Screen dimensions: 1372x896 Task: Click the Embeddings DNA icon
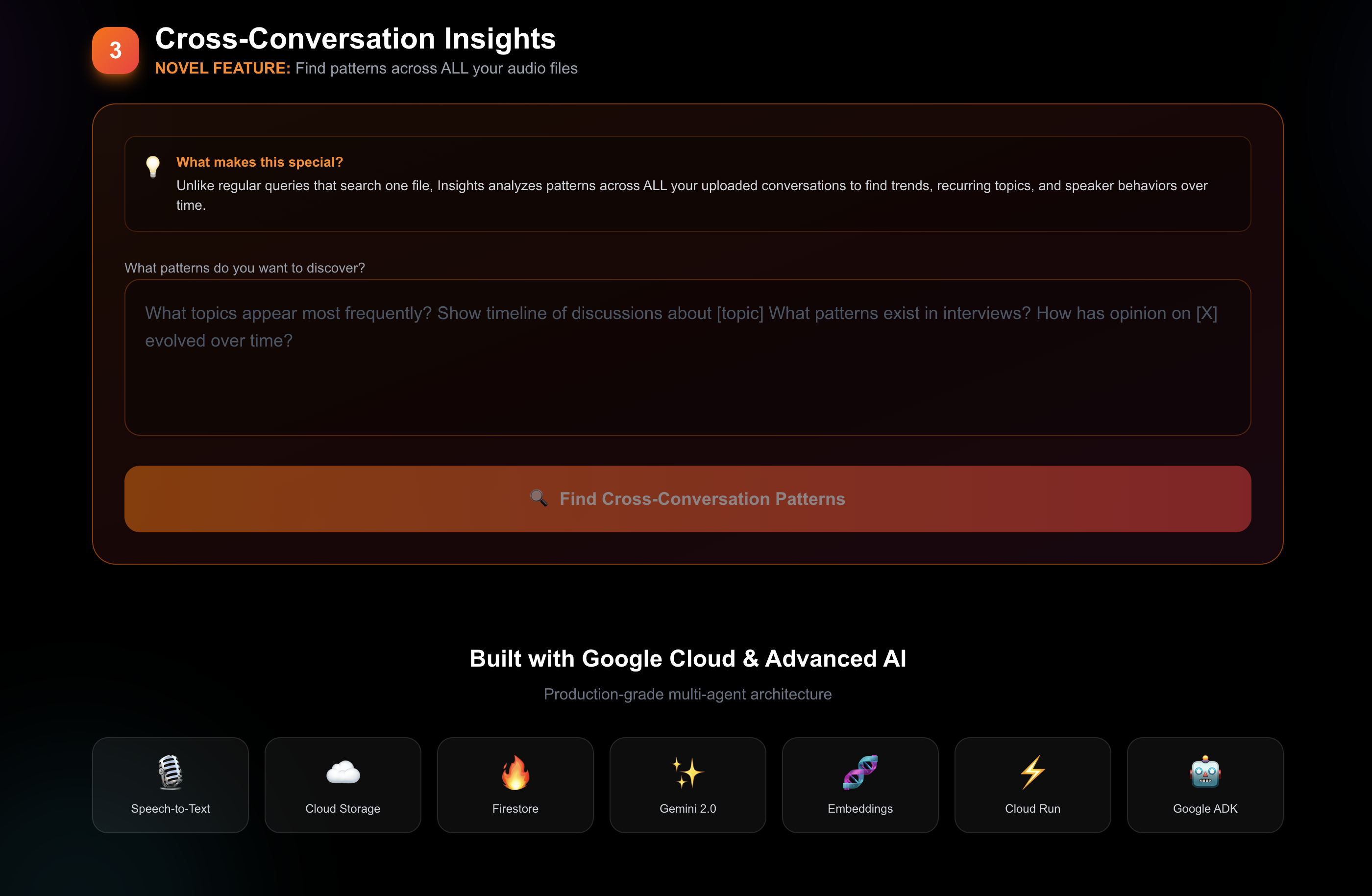pyautogui.click(x=859, y=772)
